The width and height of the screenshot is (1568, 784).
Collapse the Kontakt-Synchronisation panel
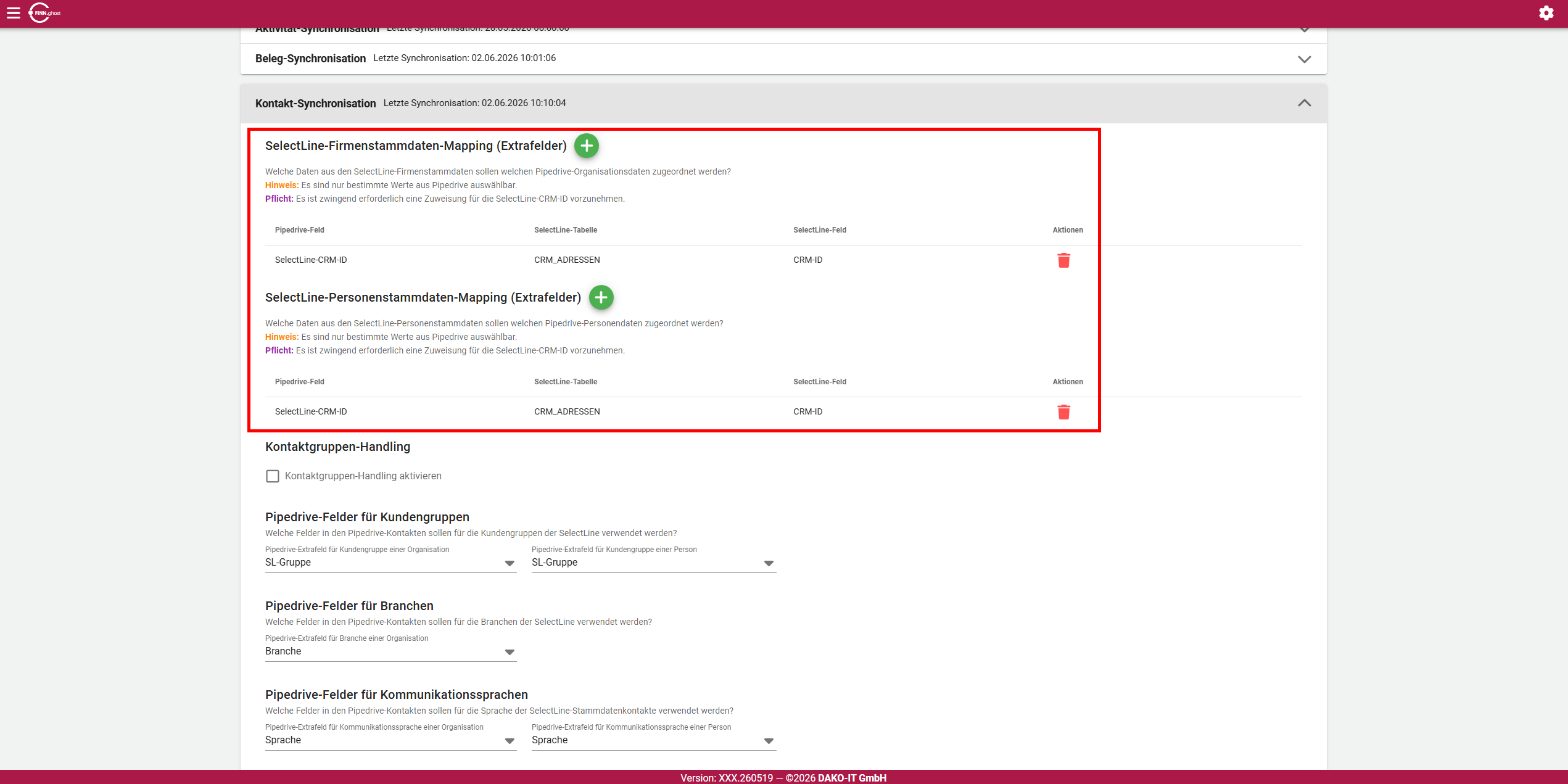pos(1304,103)
